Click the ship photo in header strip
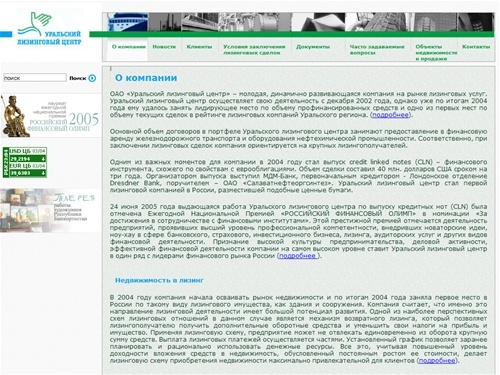The height and width of the screenshot is (375, 500). (x=127, y=22)
